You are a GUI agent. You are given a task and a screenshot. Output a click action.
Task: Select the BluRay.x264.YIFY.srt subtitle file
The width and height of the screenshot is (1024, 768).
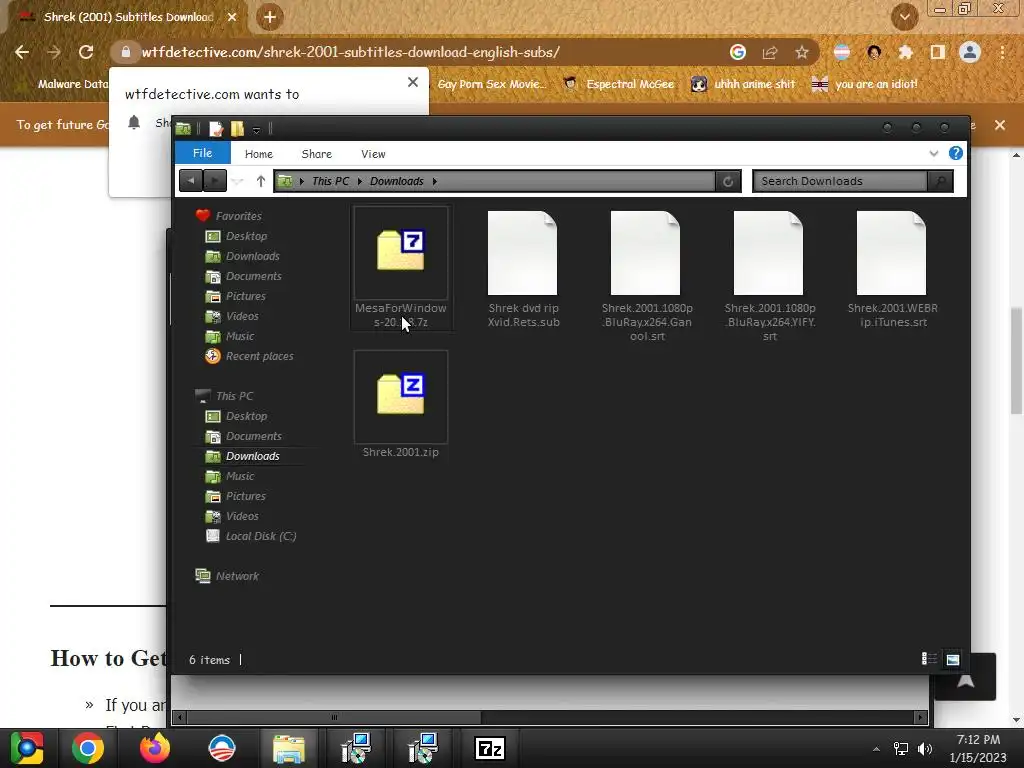pyautogui.click(x=769, y=276)
